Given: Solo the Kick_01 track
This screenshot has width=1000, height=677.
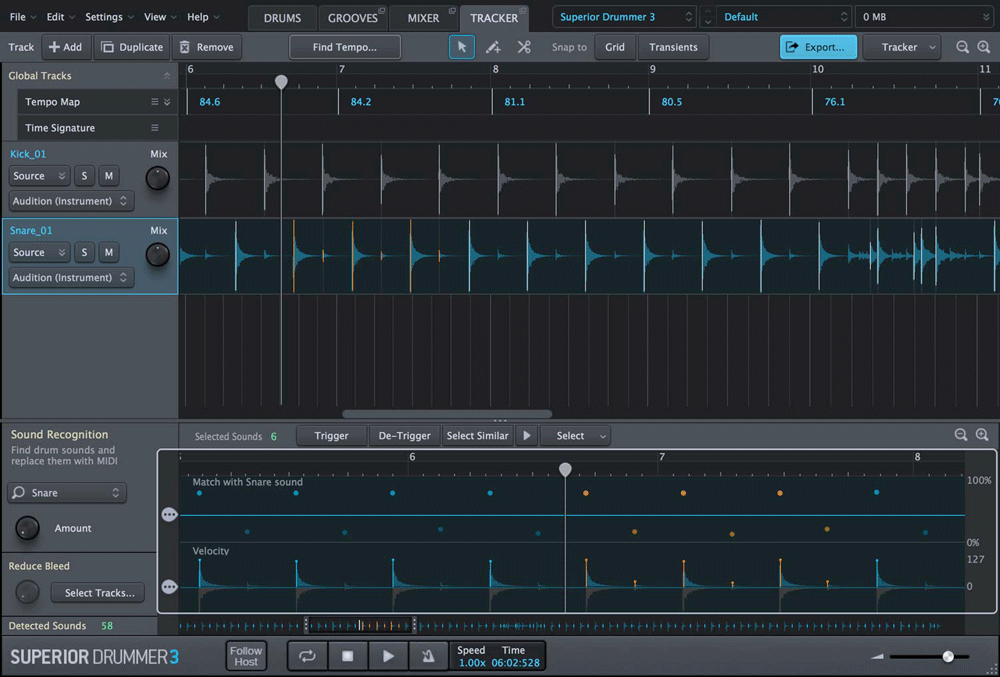Looking at the screenshot, I should click(x=85, y=175).
